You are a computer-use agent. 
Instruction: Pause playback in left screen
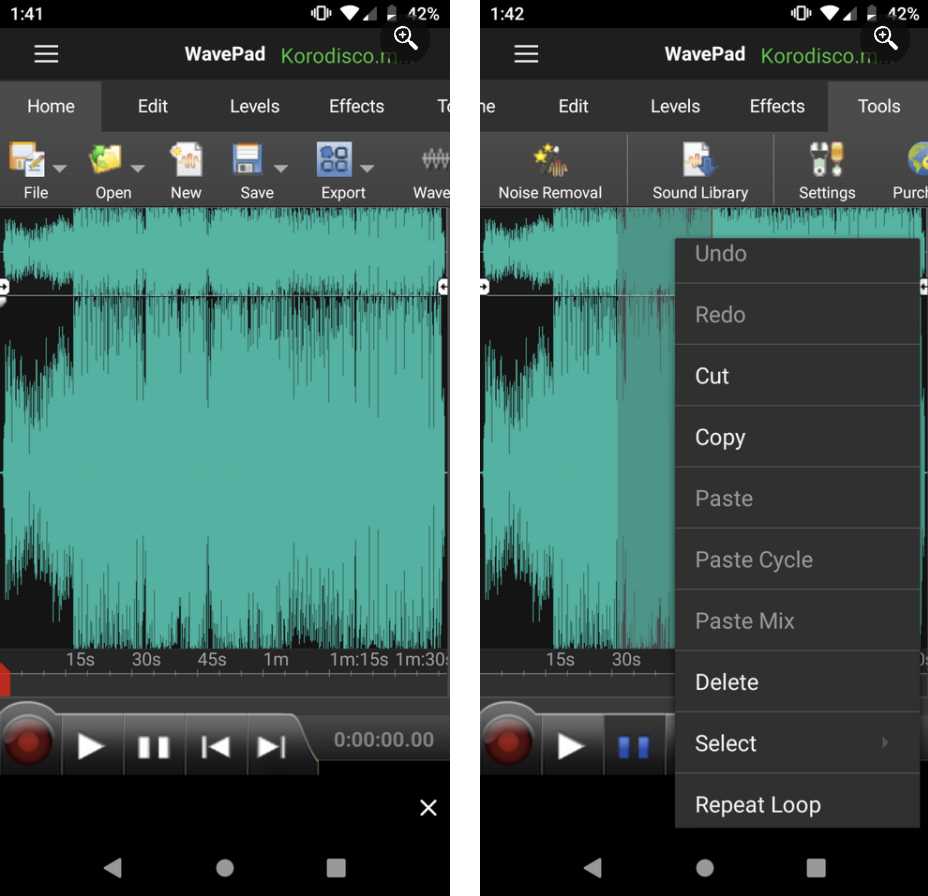pyautogui.click(x=154, y=747)
